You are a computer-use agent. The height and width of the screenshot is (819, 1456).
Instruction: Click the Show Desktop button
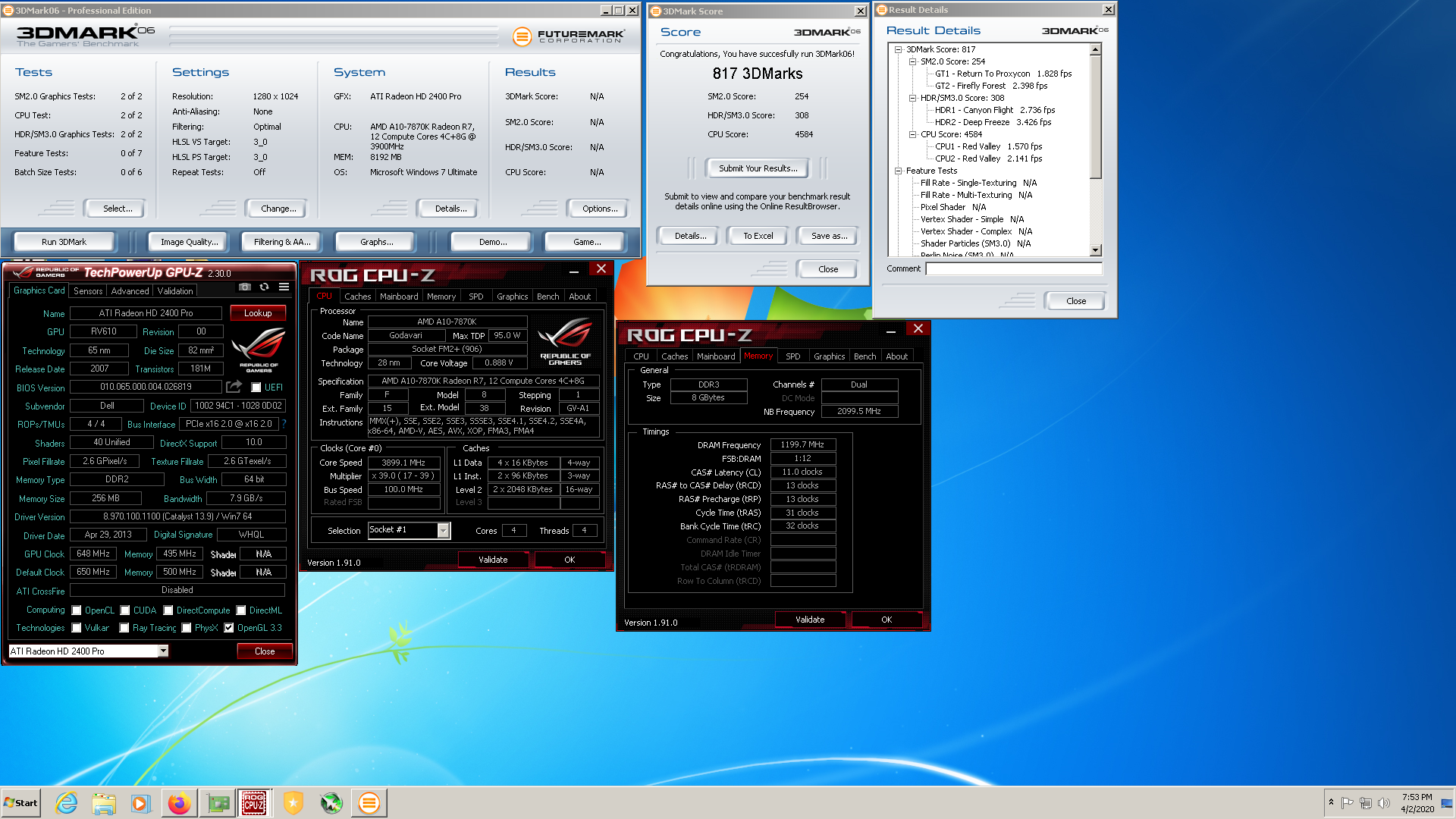1448,803
